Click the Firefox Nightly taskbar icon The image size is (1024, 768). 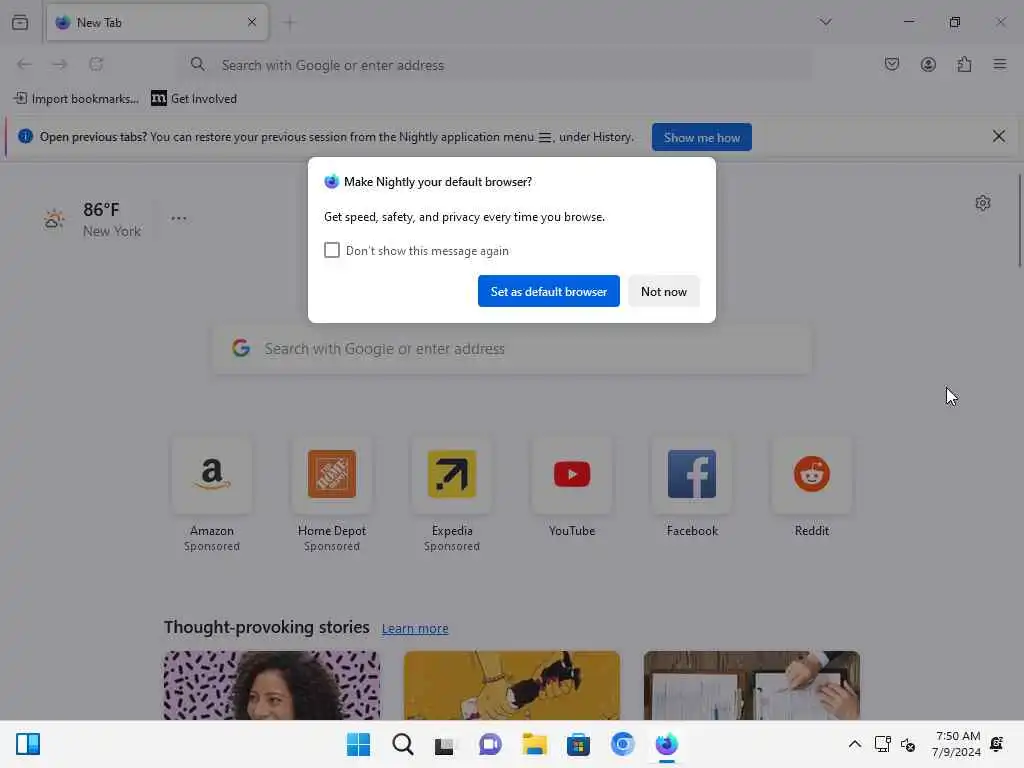[x=667, y=744]
